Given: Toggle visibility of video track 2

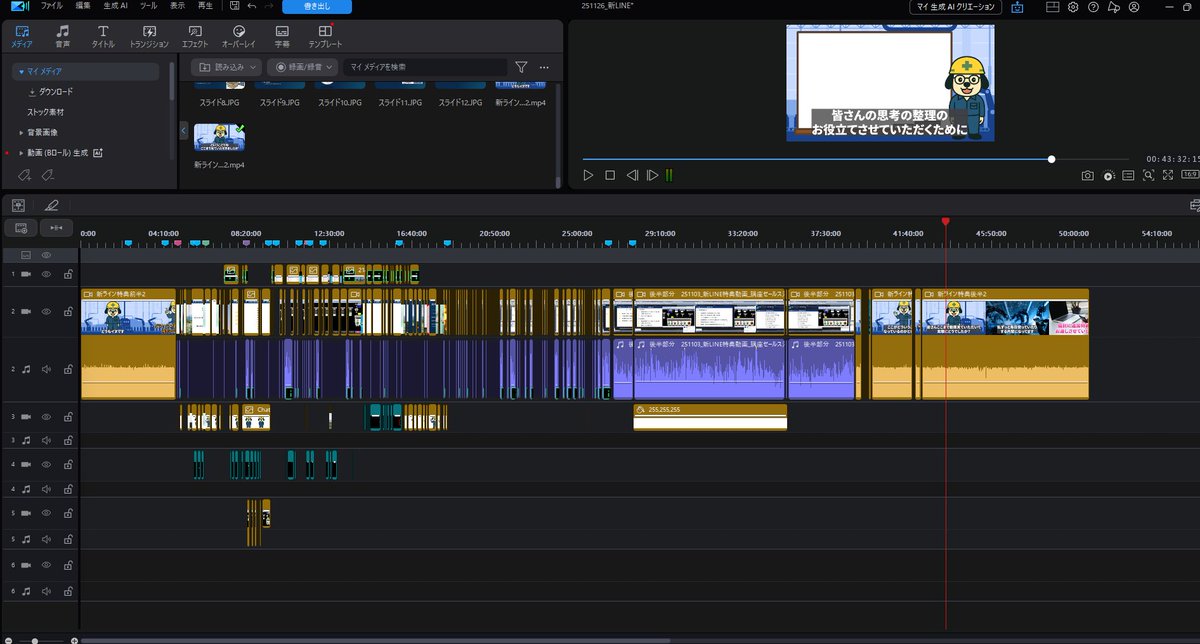Looking at the screenshot, I should click(46, 312).
